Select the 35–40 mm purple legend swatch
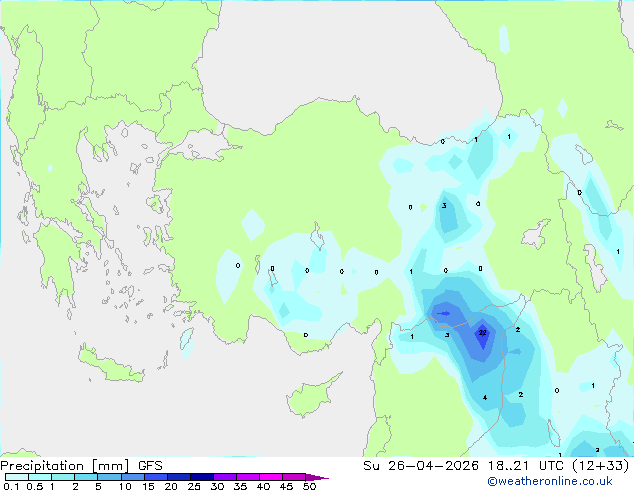 (248, 477)
